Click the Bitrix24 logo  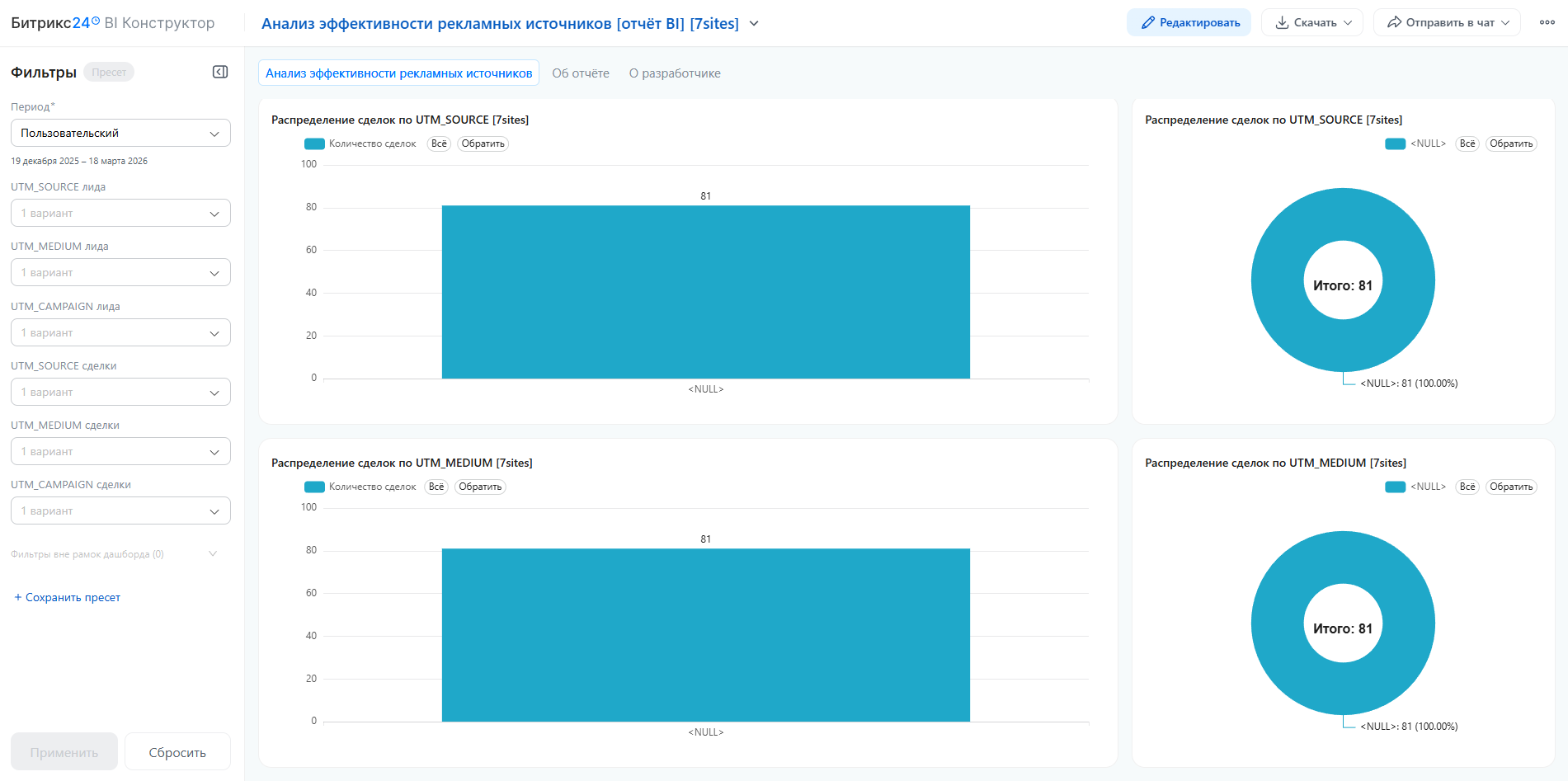(54, 23)
